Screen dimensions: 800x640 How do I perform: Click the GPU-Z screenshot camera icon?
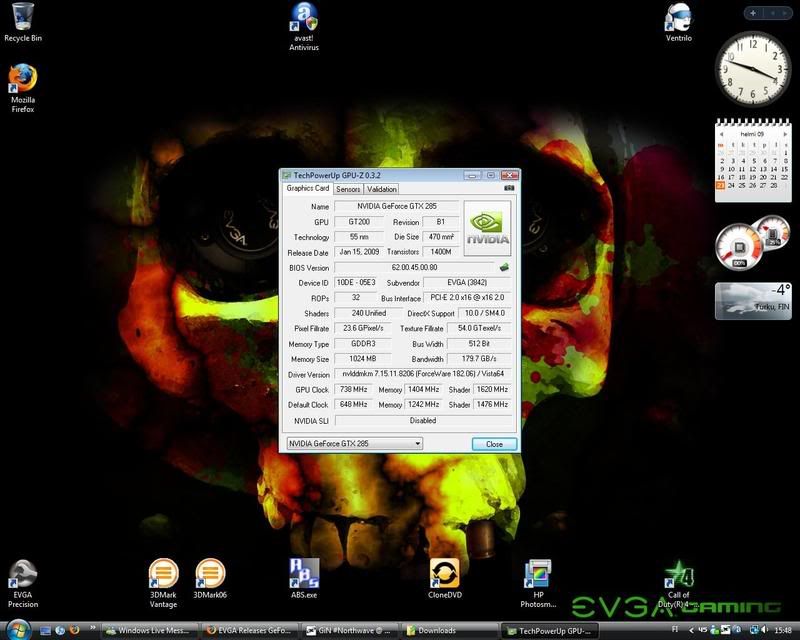point(509,188)
